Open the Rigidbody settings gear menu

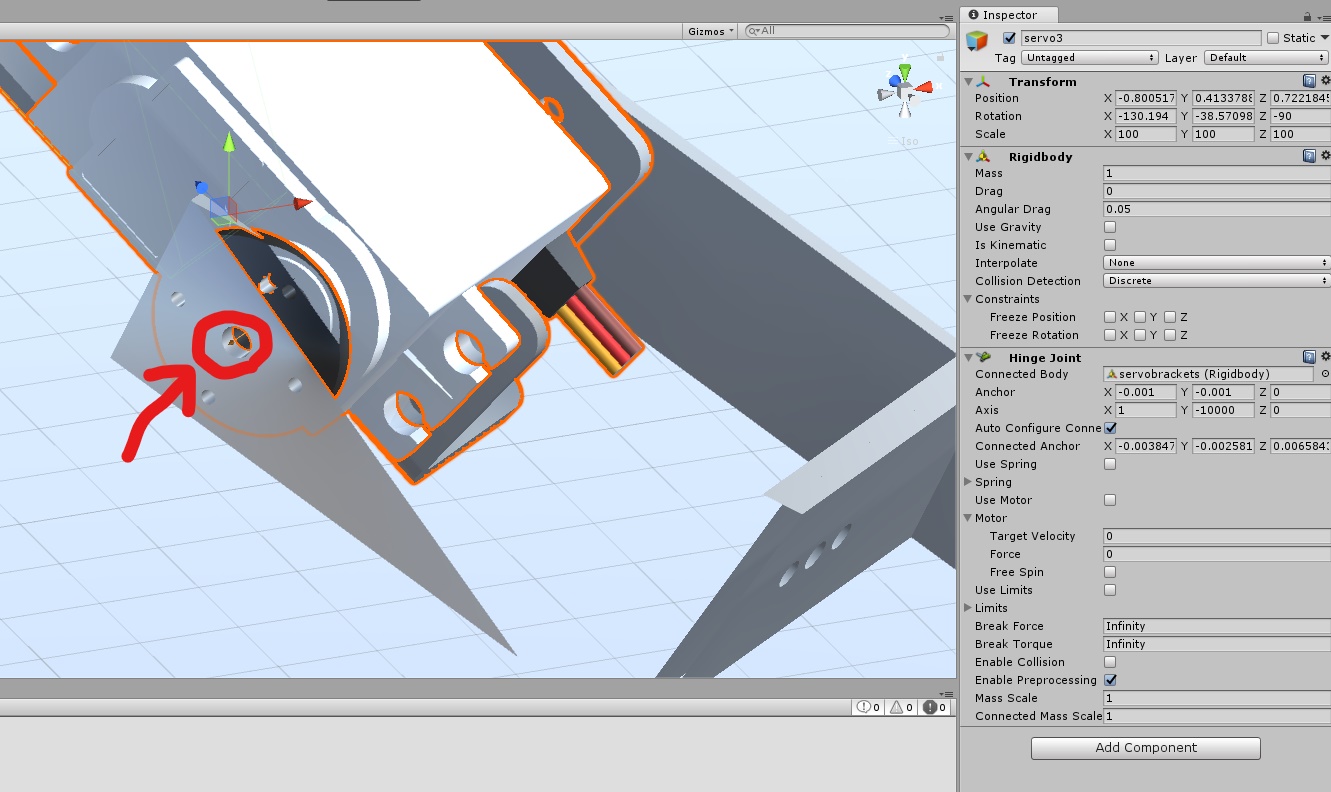point(1325,156)
